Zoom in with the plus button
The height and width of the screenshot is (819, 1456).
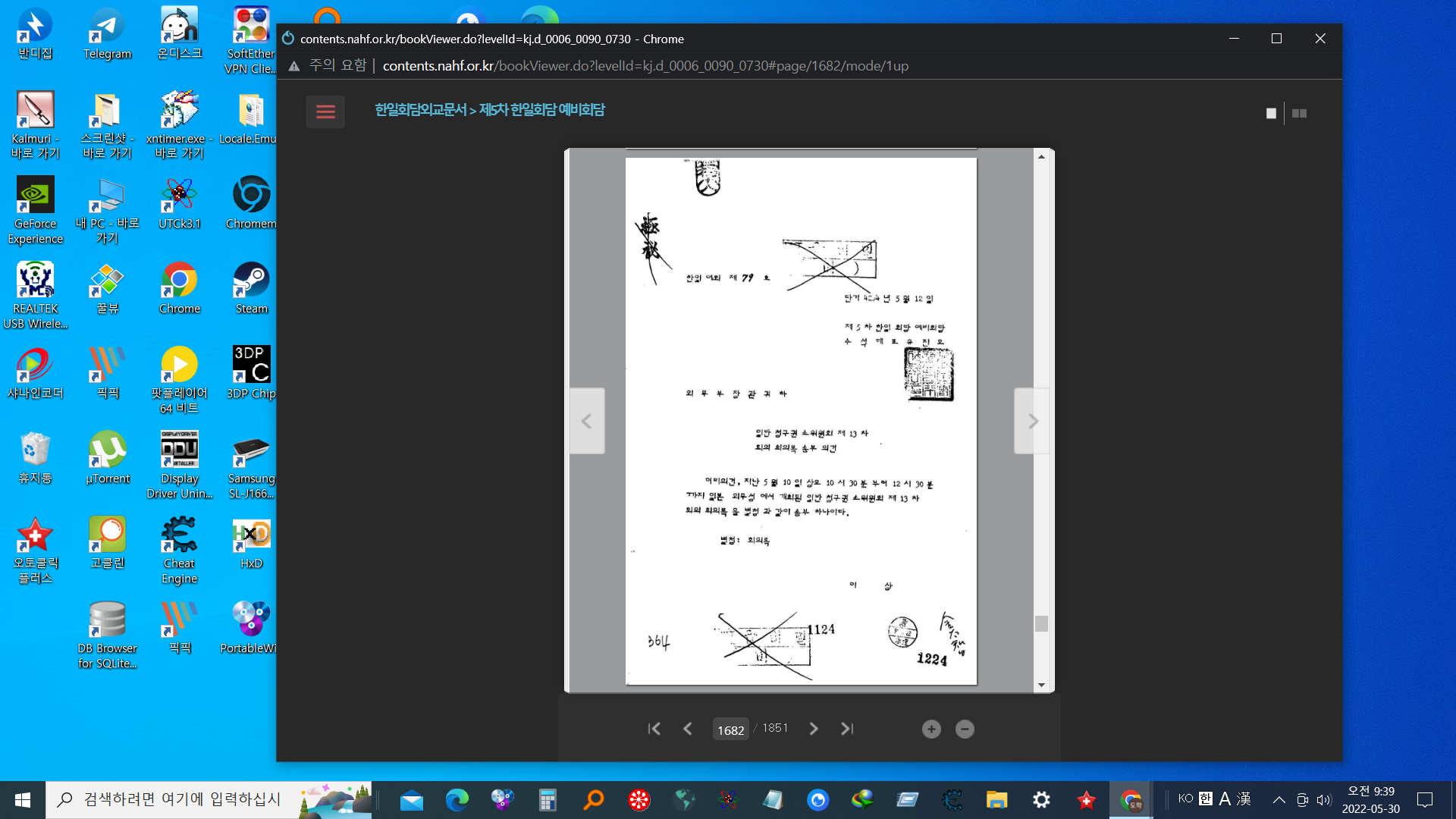point(931,730)
